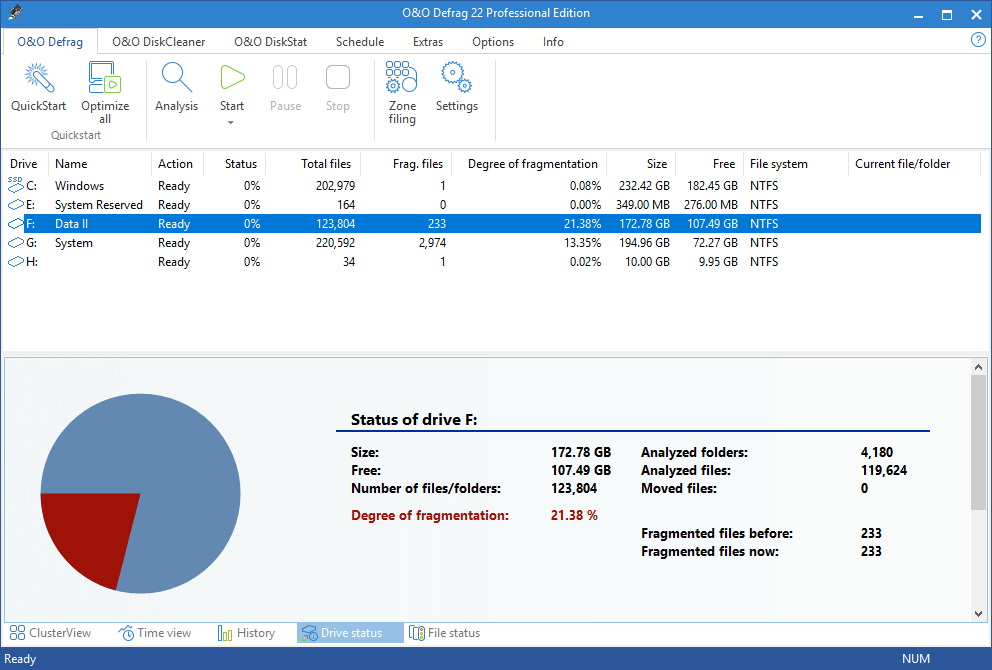Screen dimensions: 992x670
Task: Click the 202,979 total files cell
Action: [335, 186]
